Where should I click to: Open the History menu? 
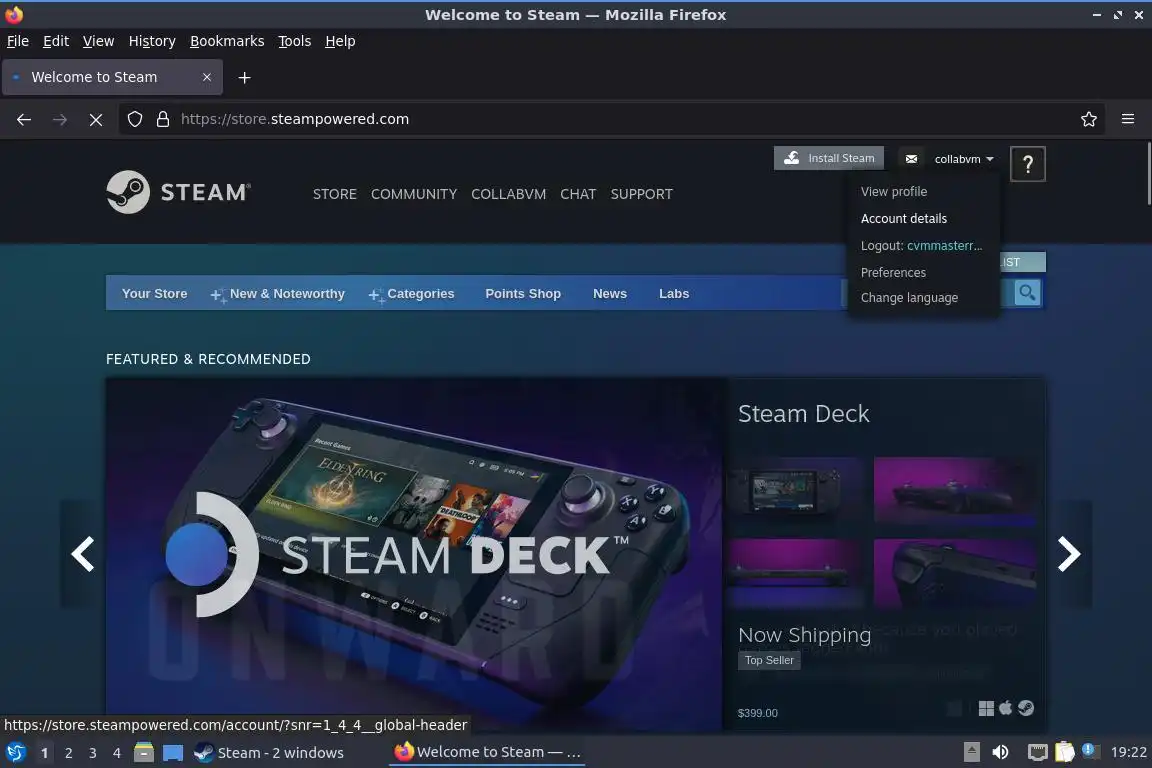tap(152, 41)
